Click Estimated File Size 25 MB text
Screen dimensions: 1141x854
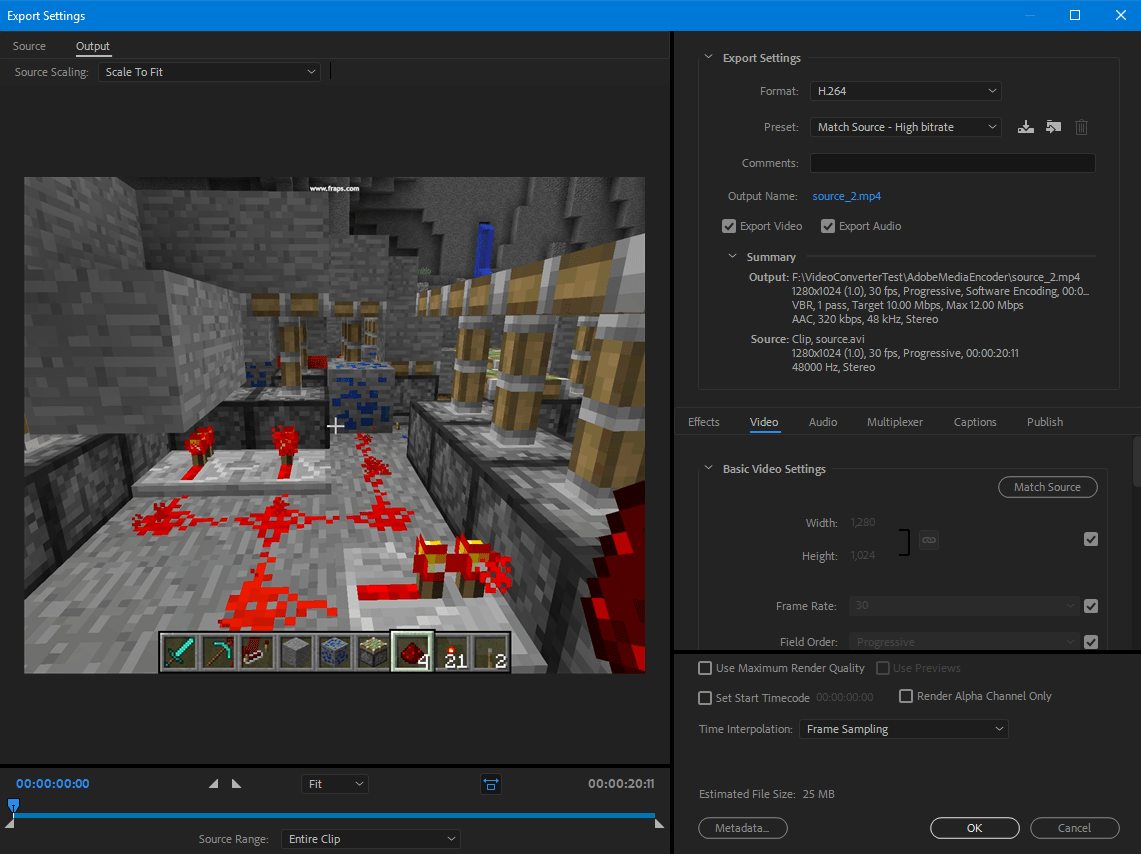[766, 794]
